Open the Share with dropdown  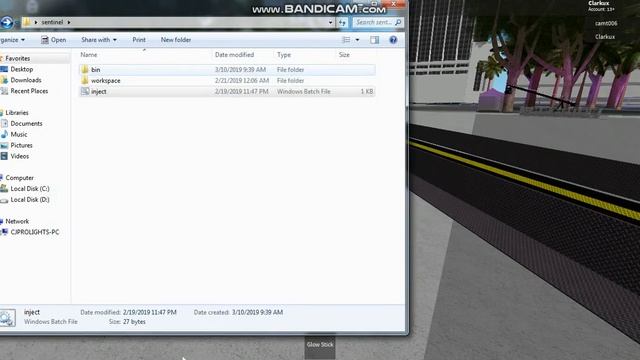pos(99,40)
